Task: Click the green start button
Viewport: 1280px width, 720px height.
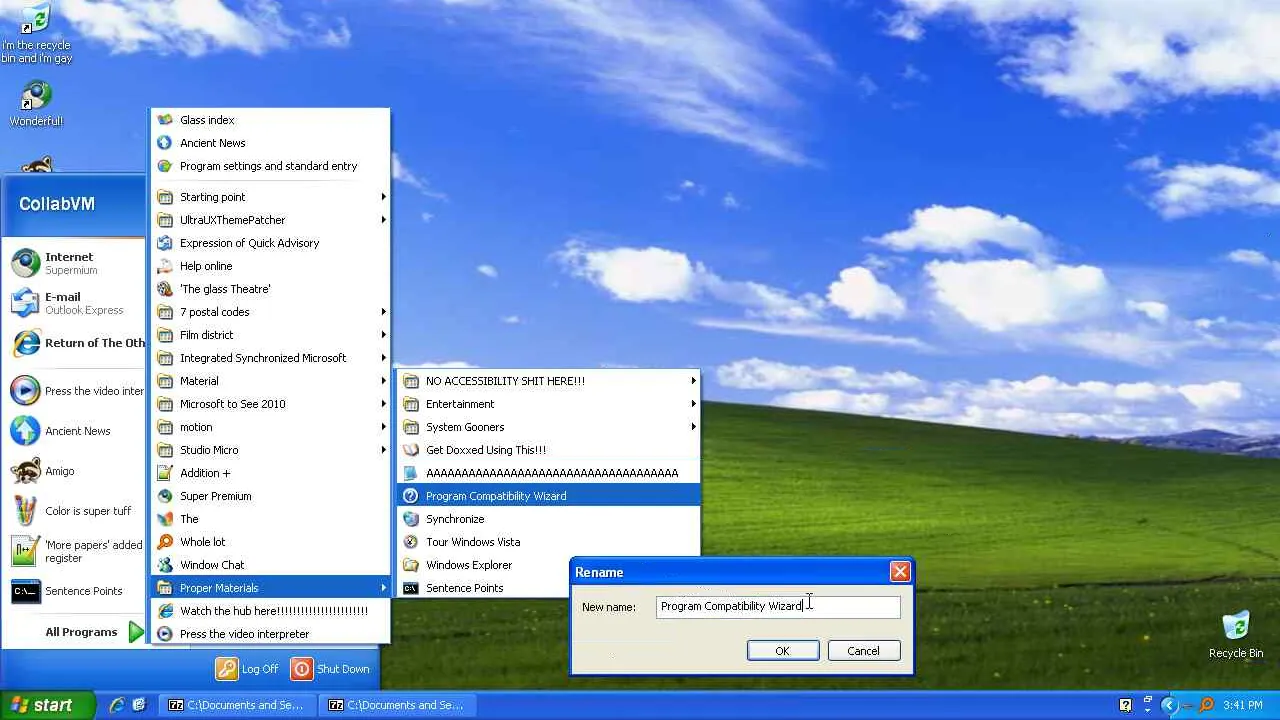Action: [47, 705]
